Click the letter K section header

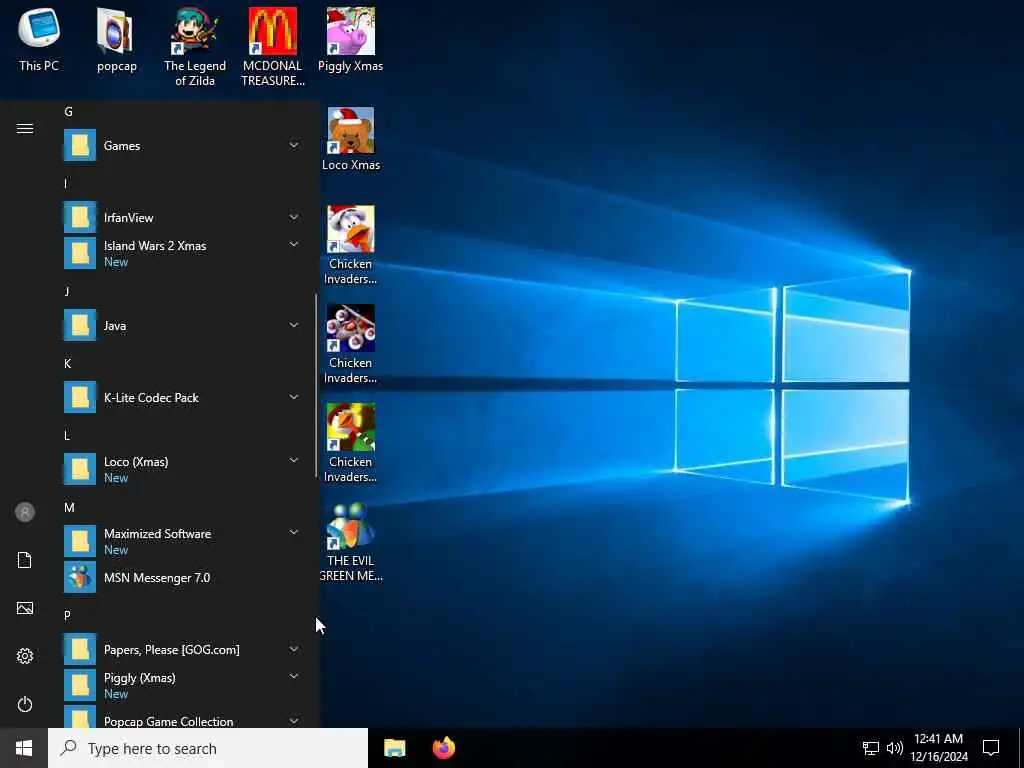[x=67, y=363]
